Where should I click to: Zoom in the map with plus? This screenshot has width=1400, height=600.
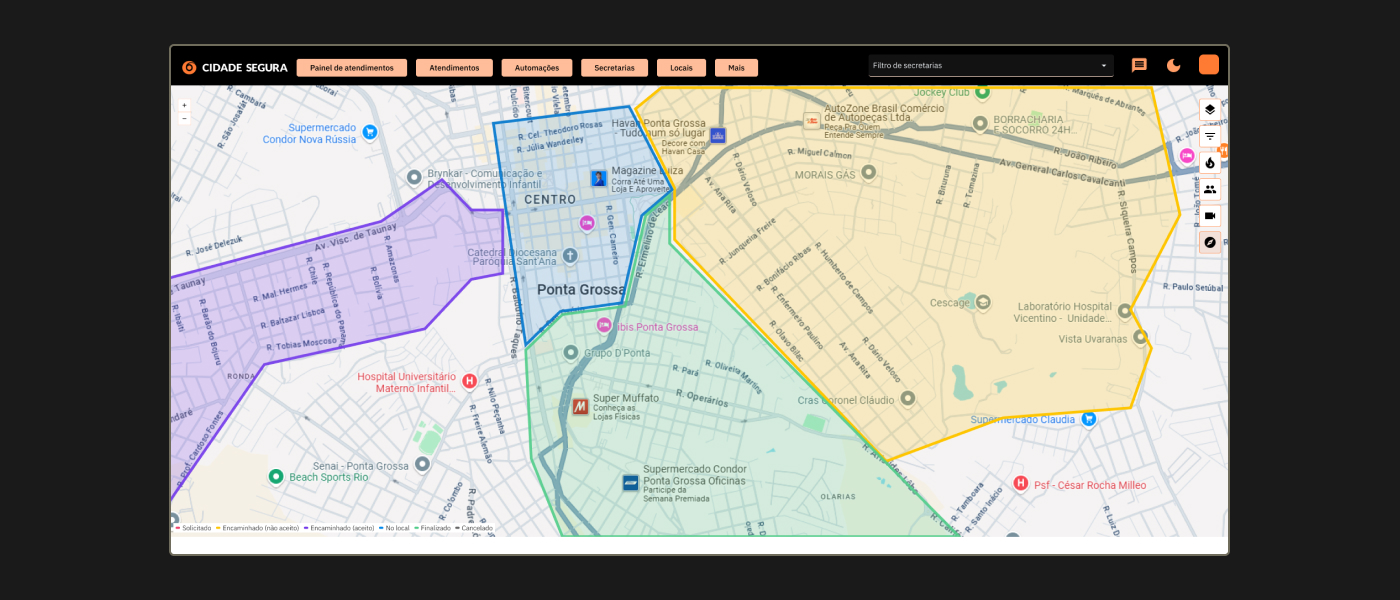point(184,105)
